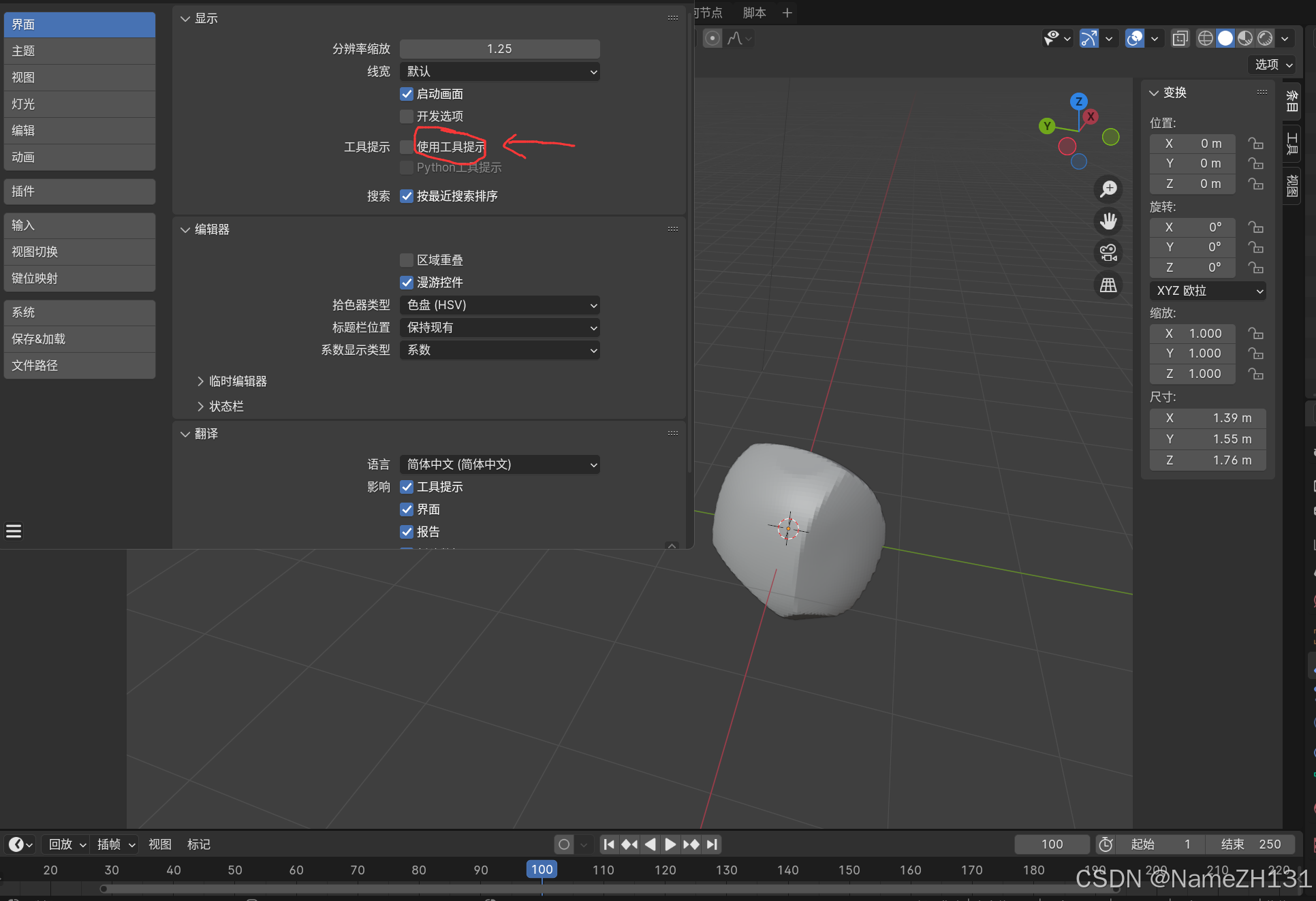Click the viewport zoom magnifier icon
Screen dimensions: 1316x901
(1108, 189)
